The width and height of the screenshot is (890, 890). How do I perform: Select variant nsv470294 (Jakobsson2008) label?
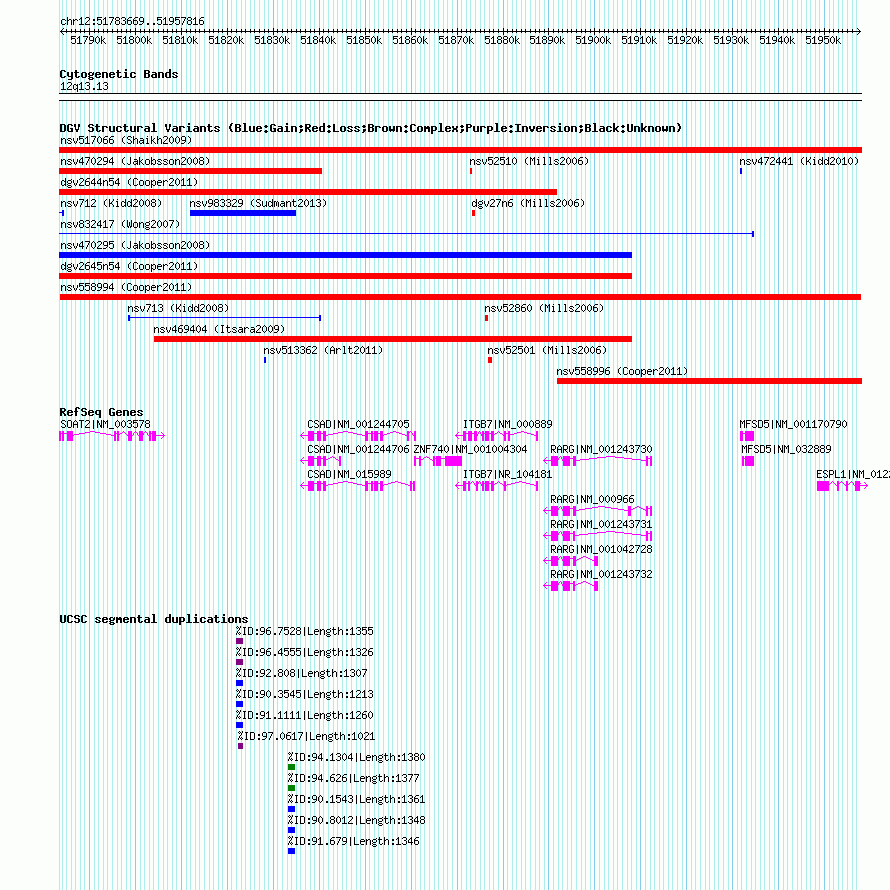(135, 161)
